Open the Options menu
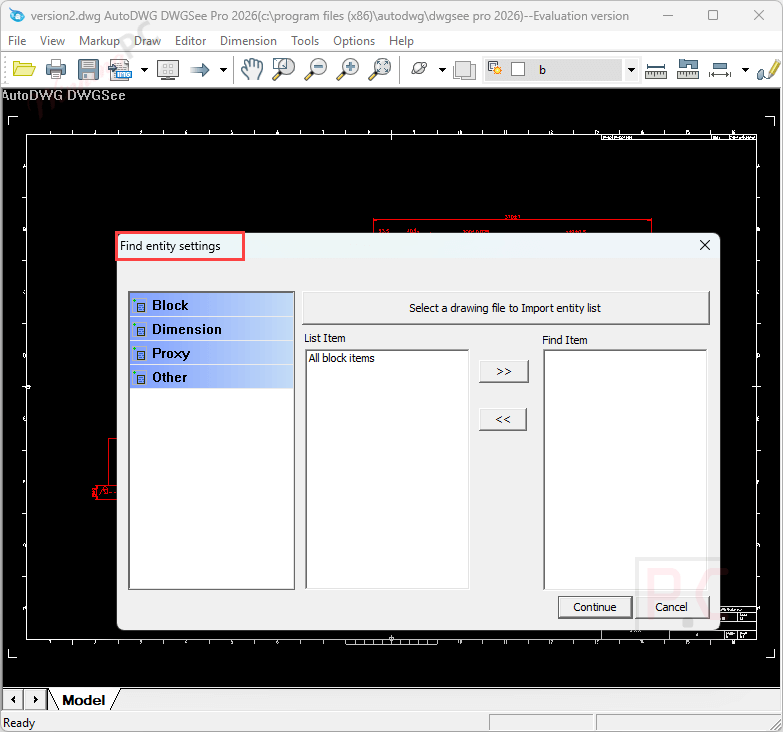Image resolution: width=783 pixels, height=732 pixels. pos(354,41)
